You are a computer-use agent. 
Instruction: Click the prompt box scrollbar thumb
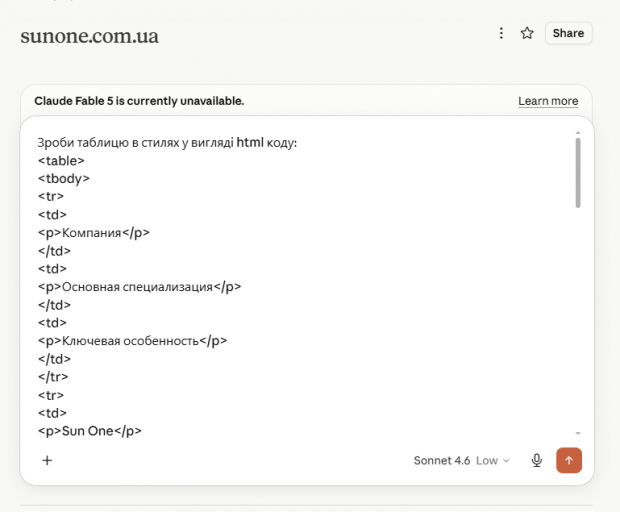[x=578, y=173]
